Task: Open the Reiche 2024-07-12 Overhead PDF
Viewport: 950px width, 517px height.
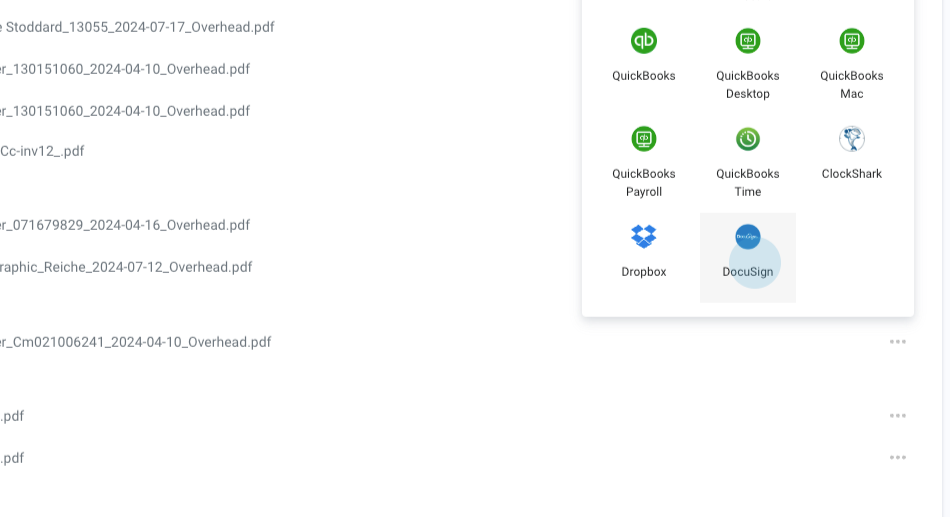Action: coord(126,267)
